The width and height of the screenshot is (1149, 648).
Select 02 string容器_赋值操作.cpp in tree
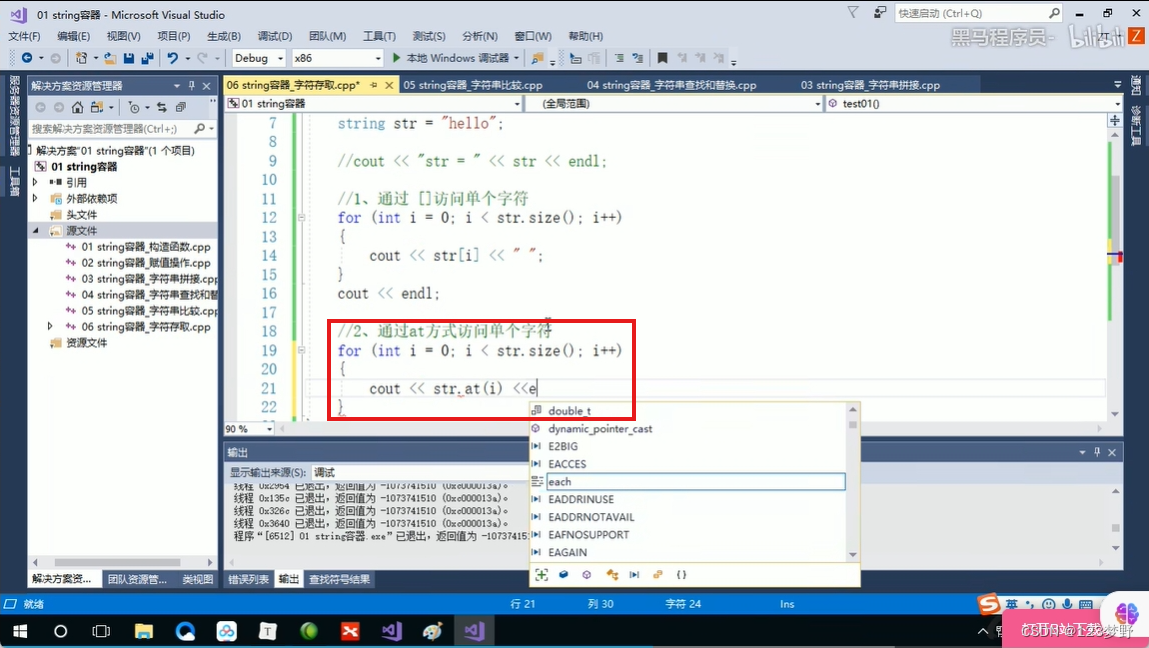coord(146,262)
